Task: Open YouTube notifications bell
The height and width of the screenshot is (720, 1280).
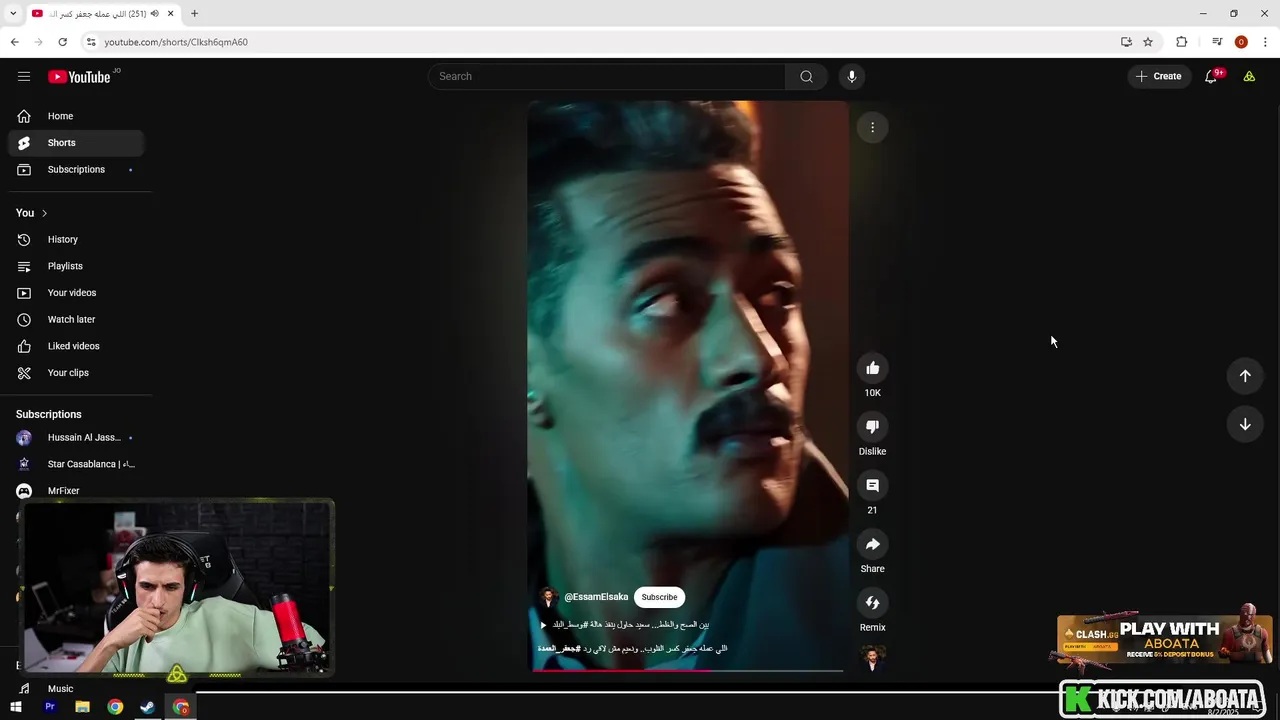Action: click(1211, 76)
